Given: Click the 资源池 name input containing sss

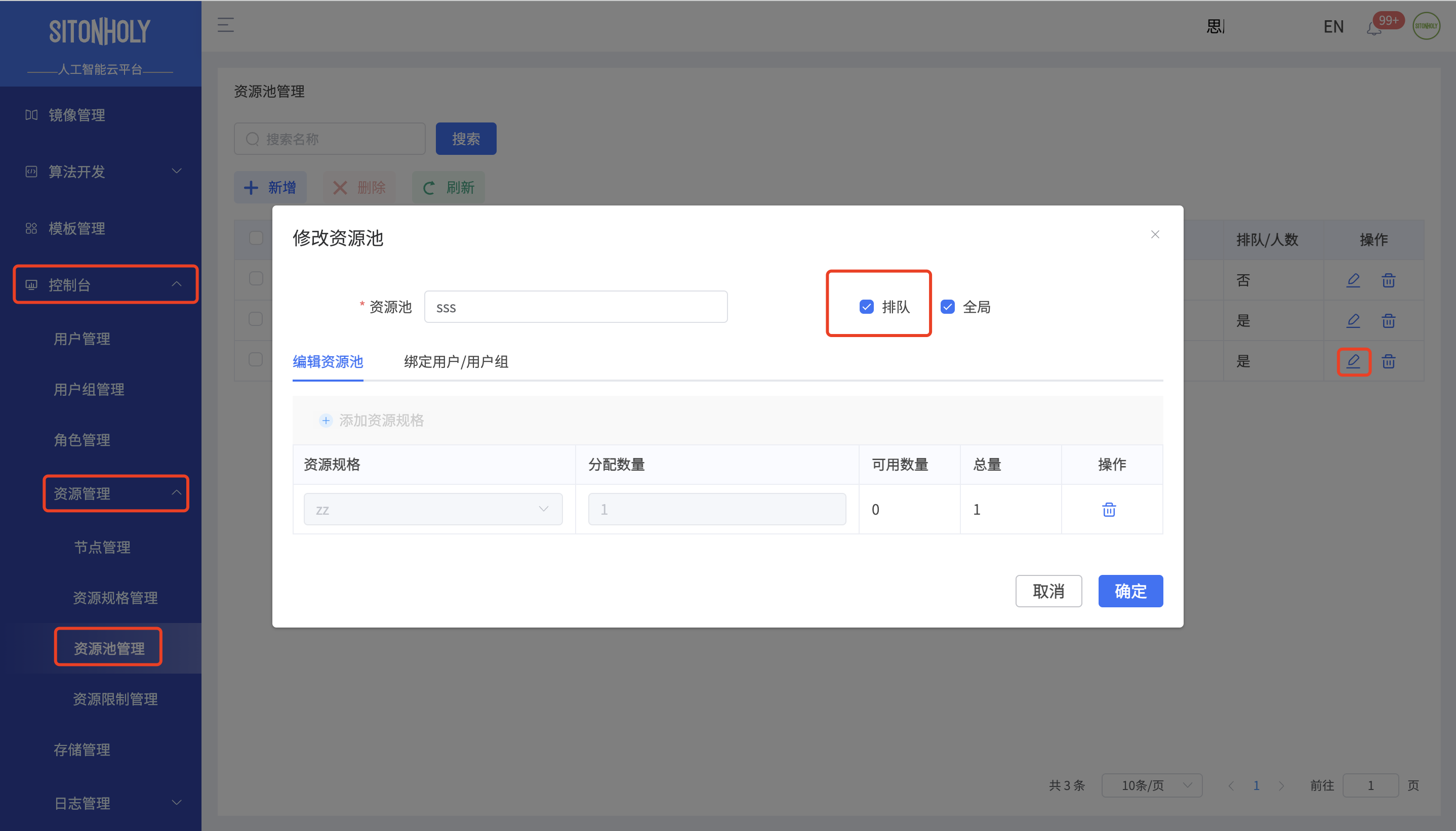Looking at the screenshot, I should click(x=575, y=307).
